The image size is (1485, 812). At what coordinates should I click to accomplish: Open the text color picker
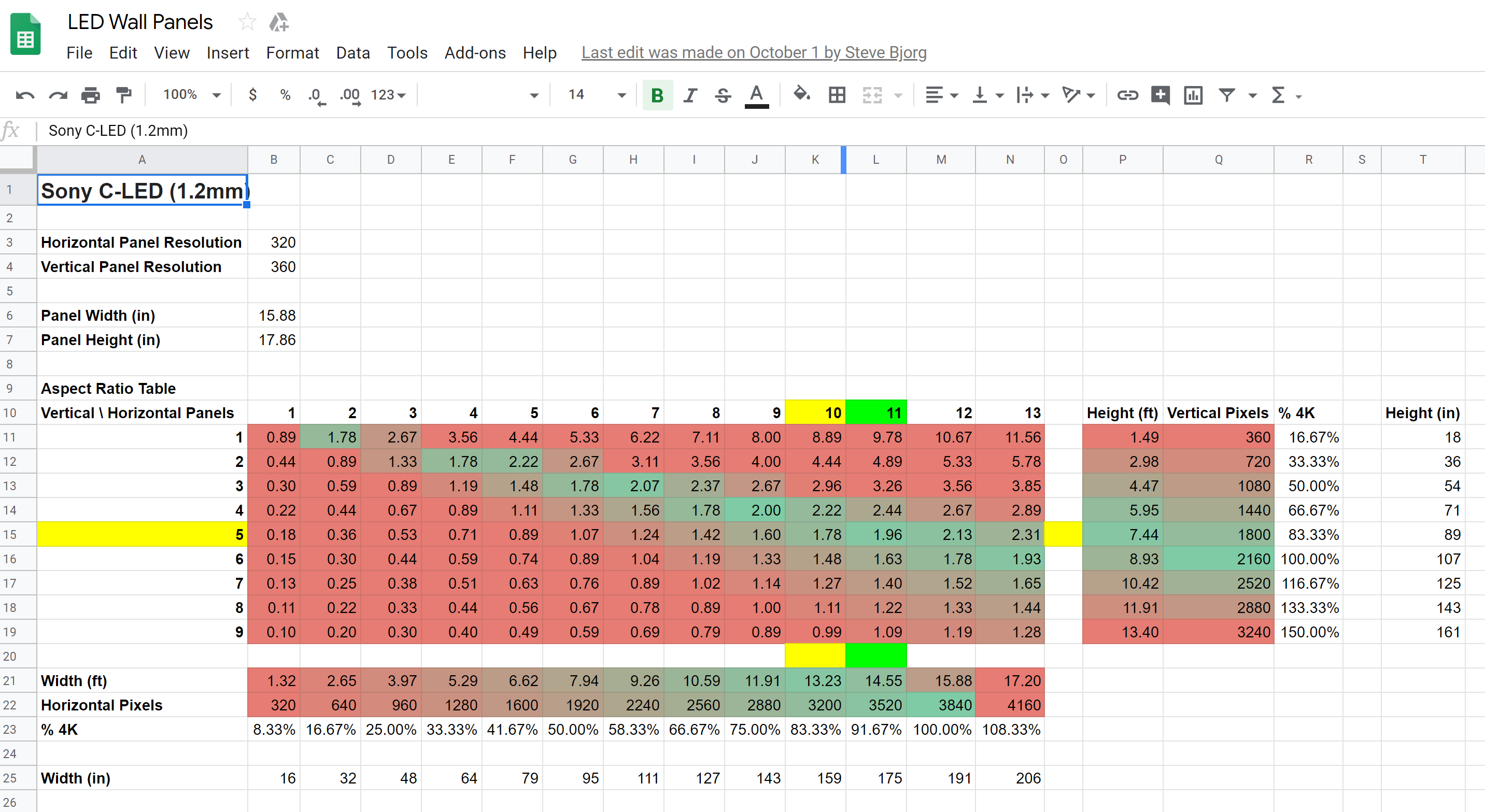(756, 95)
